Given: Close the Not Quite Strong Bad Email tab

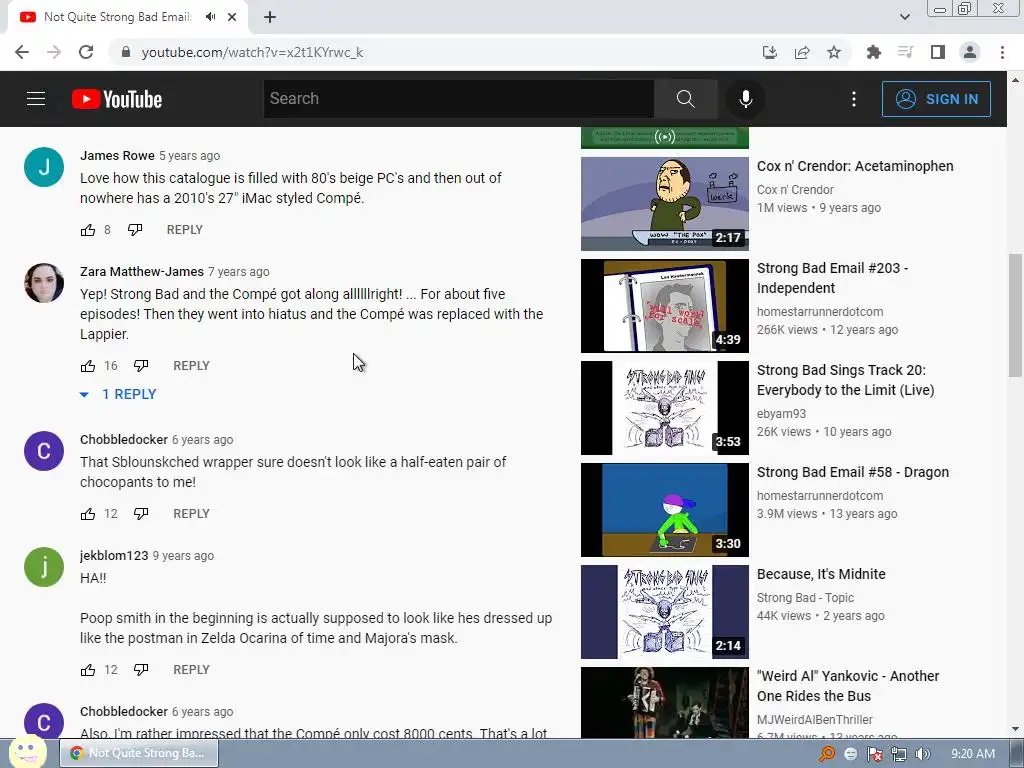Looking at the screenshot, I should coord(232,17).
